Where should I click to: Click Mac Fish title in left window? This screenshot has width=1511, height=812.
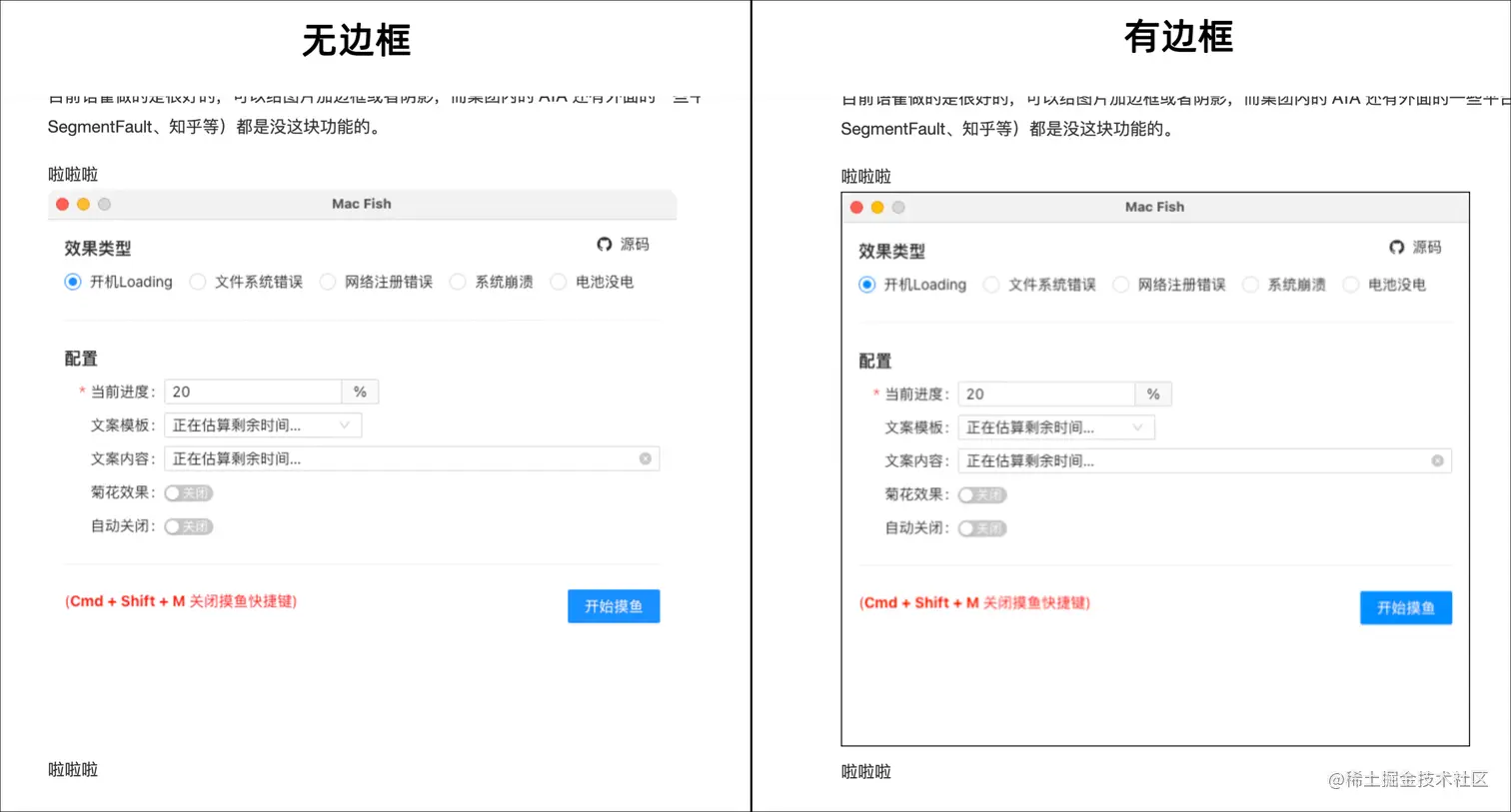362,204
